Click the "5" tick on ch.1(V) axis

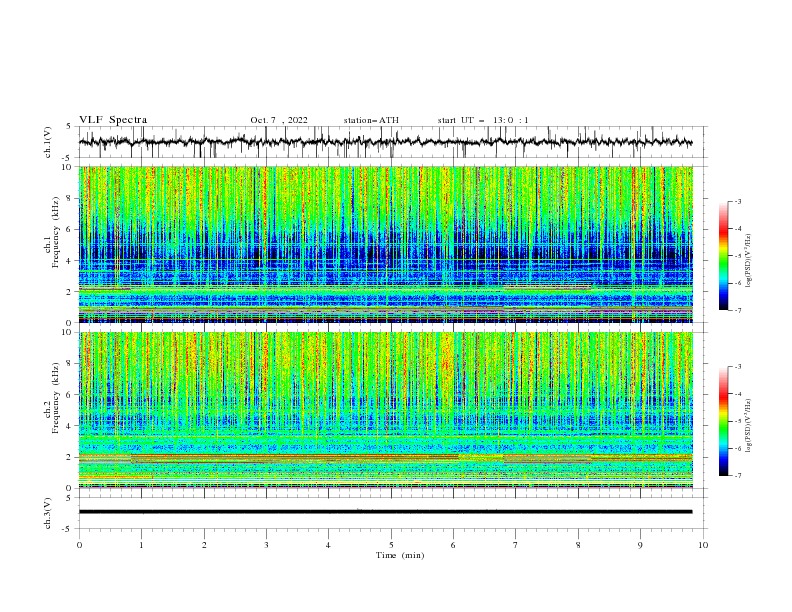[x=70, y=127]
